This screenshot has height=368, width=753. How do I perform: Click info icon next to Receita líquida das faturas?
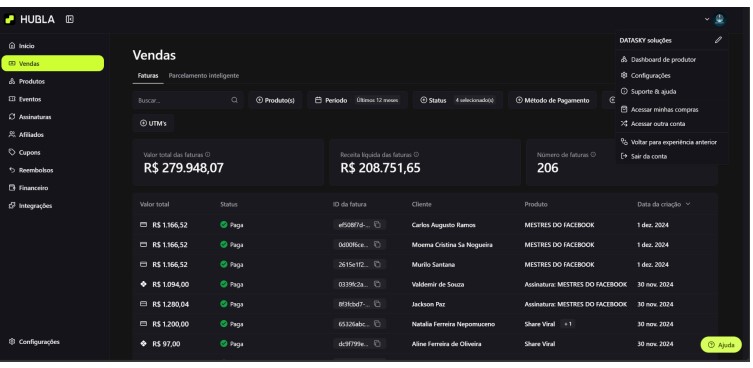(416, 155)
